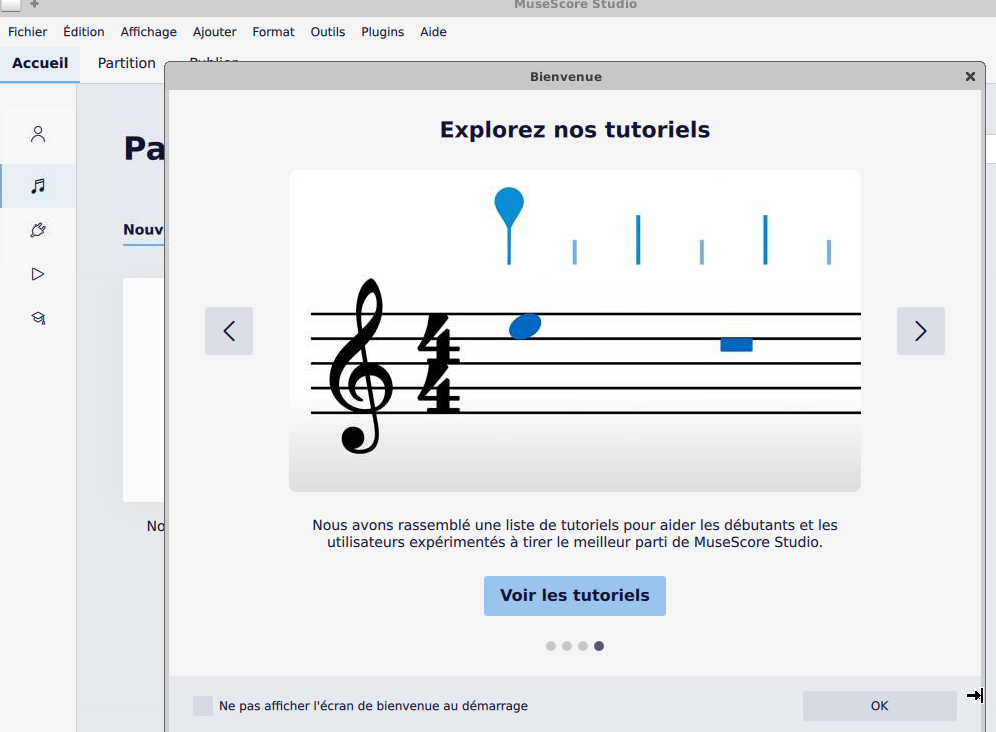This screenshot has height=732, width=996.
Task: Open the plugins plug icon in sidebar
Action: 38,229
